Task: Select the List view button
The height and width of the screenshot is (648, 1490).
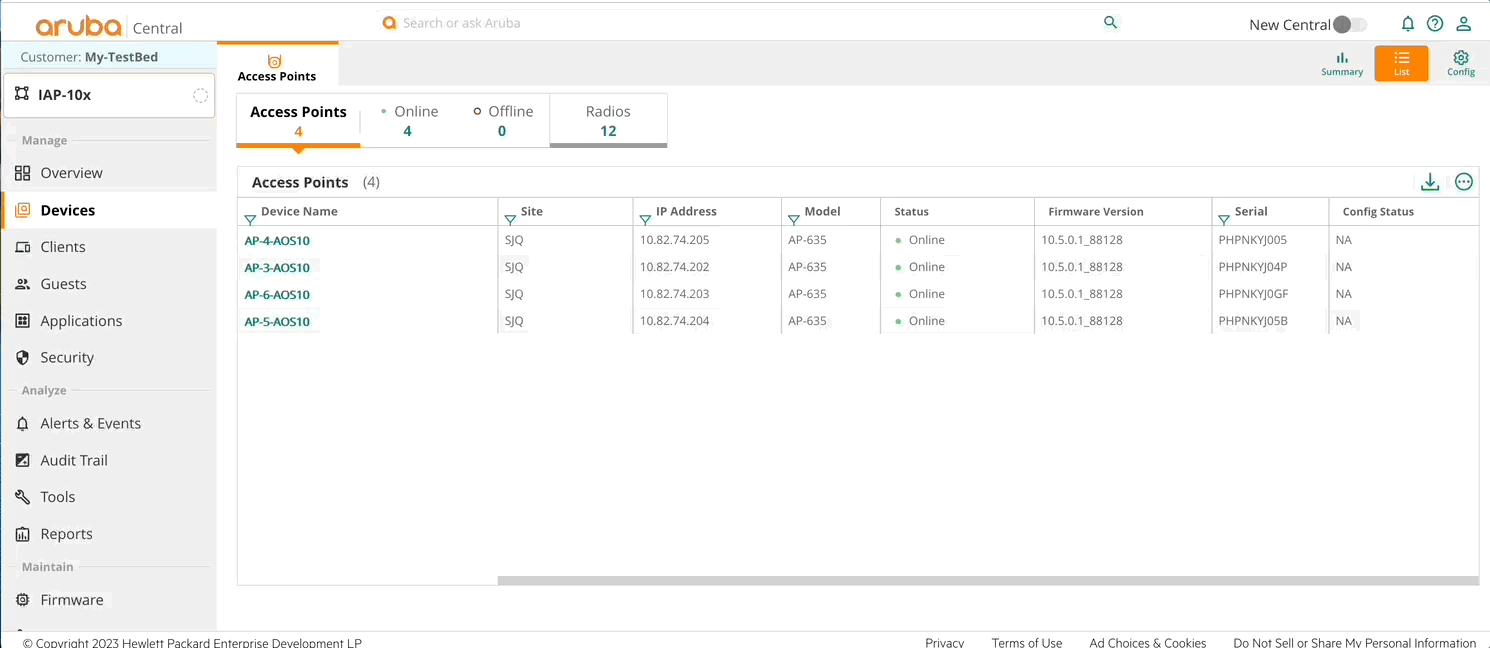Action: pos(1401,63)
